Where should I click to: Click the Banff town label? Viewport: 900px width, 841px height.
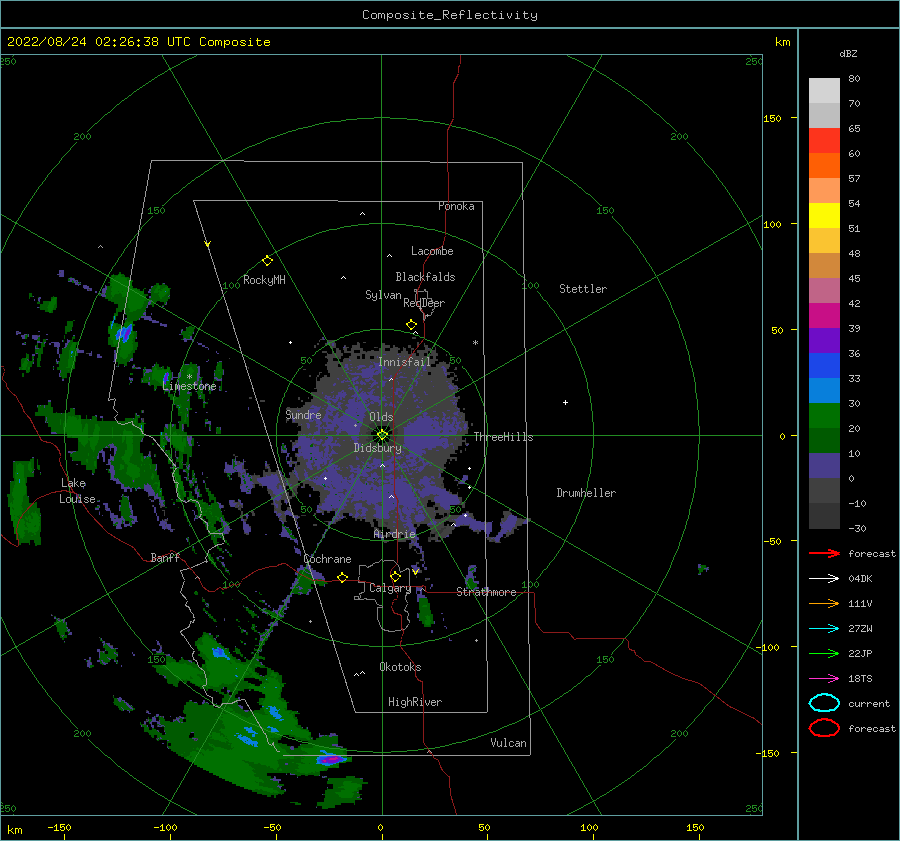pyautogui.click(x=165, y=558)
